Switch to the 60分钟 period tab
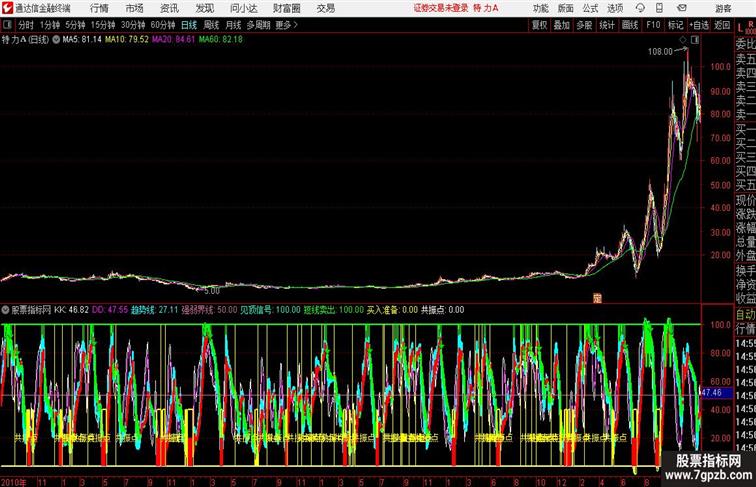Screen dimensions: 756x487 pos(163,25)
